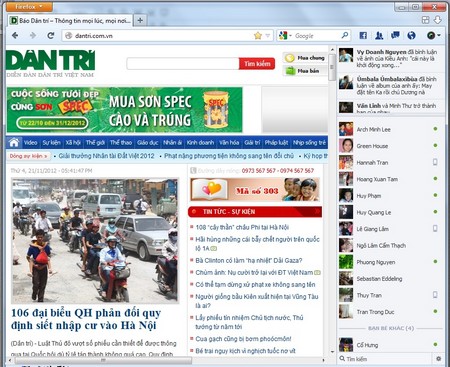Open the Mua chung button

coord(305,58)
